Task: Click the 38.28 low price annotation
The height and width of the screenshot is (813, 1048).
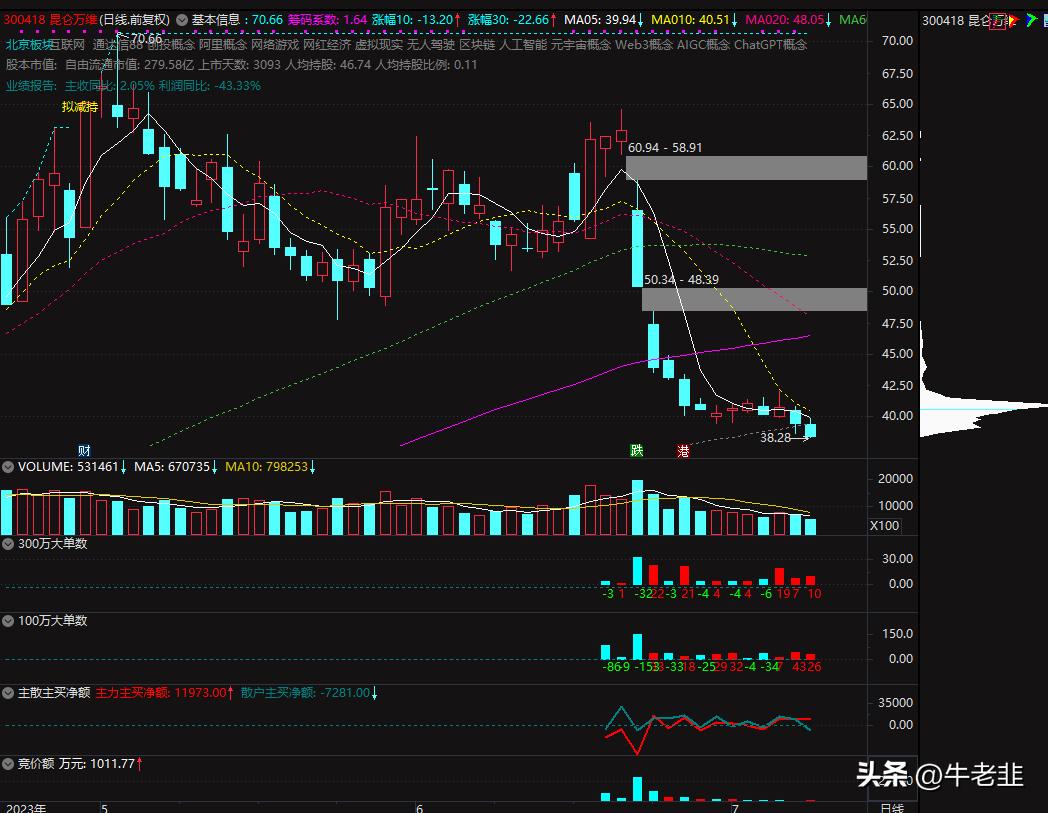Action: click(775, 437)
